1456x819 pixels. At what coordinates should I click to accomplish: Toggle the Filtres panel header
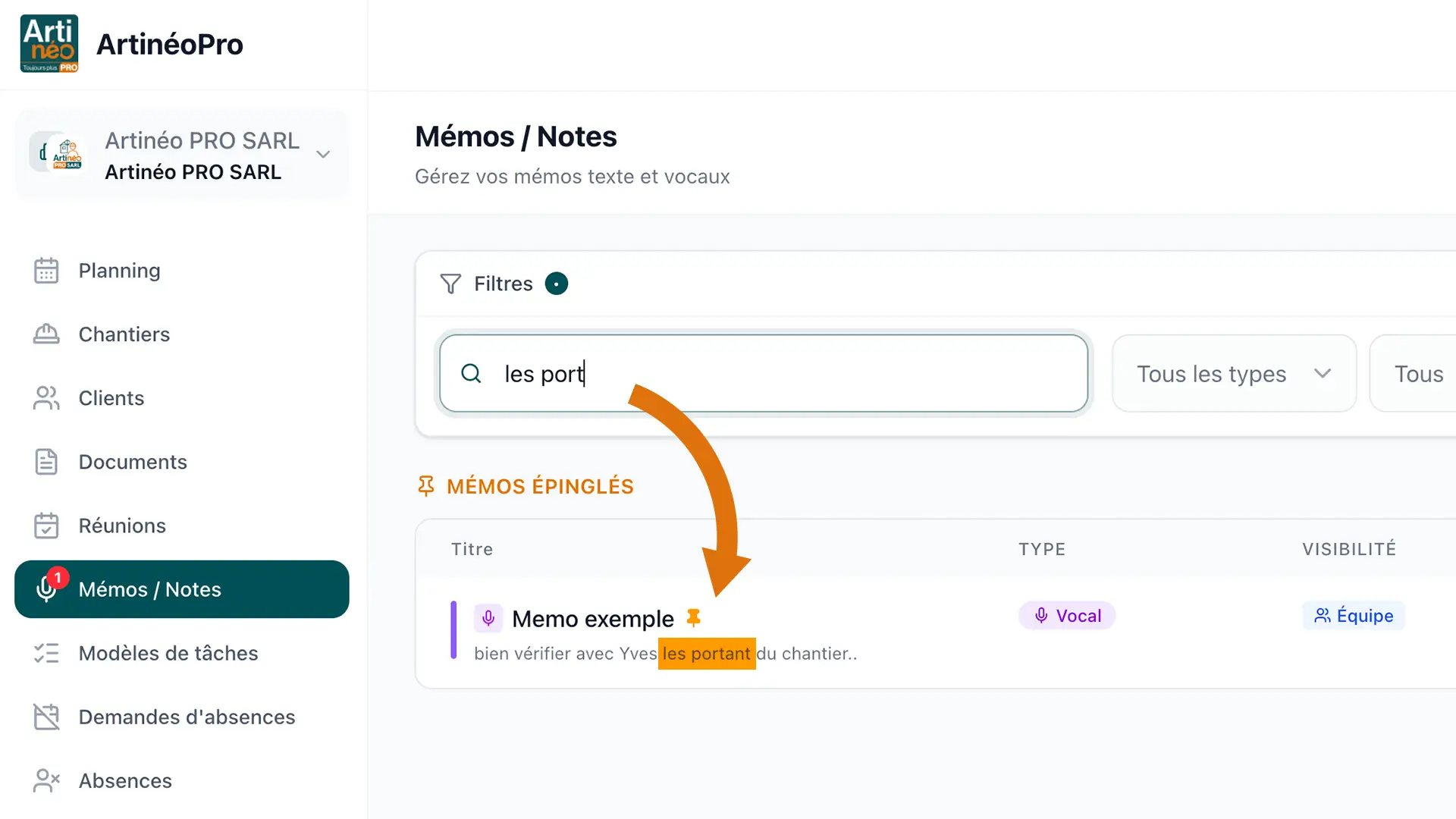tap(504, 284)
